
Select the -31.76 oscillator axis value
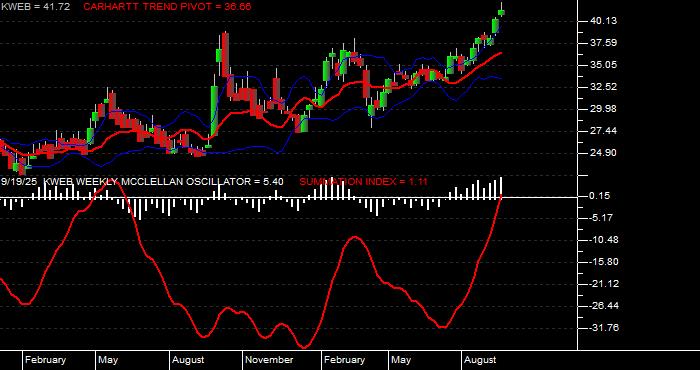pos(603,328)
